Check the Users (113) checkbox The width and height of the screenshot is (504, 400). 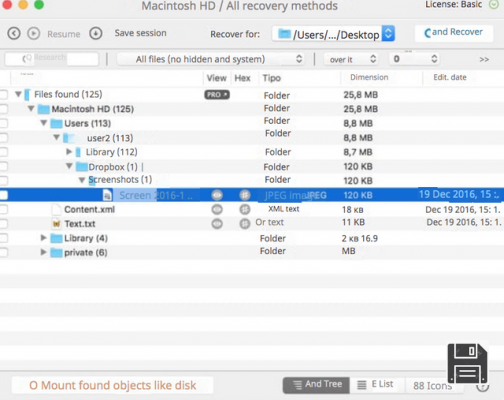click(3, 123)
